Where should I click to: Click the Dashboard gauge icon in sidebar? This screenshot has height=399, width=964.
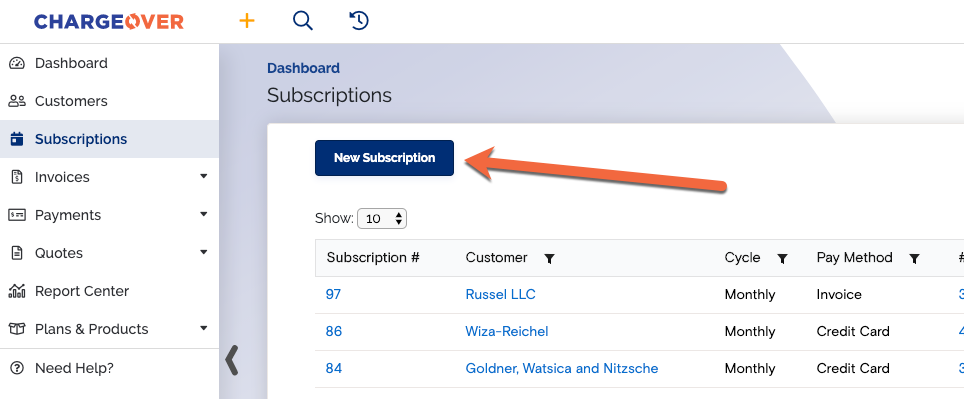pyautogui.click(x=17, y=63)
